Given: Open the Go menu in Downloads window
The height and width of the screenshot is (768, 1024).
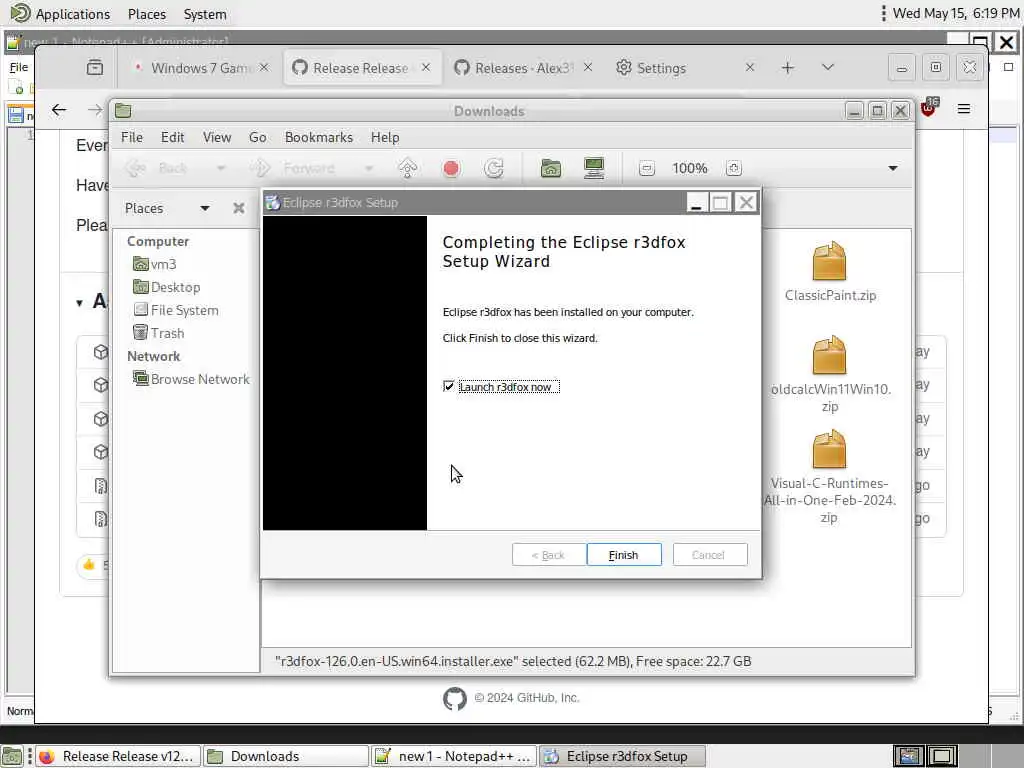Looking at the screenshot, I should pos(257,138).
